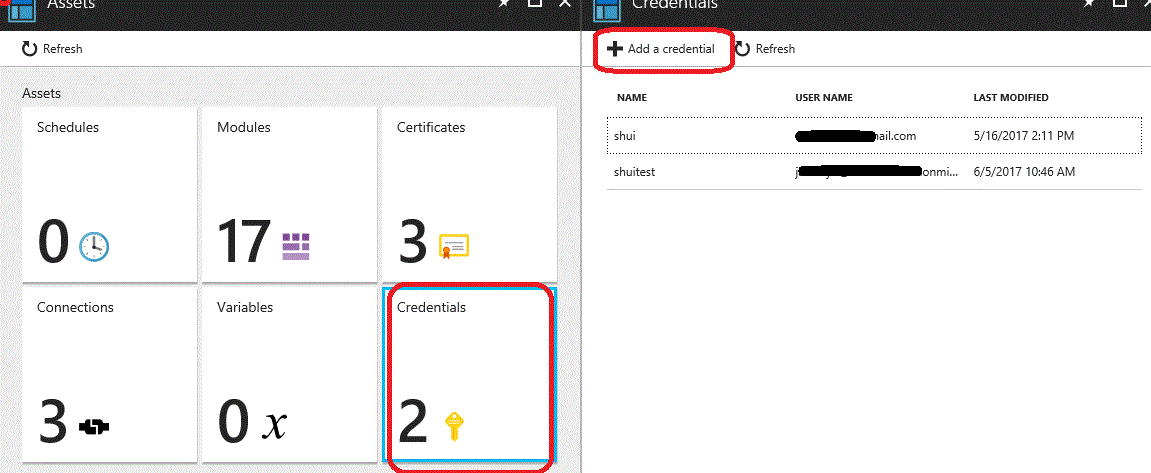Image resolution: width=1151 pixels, height=473 pixels.
Task: Select the shui credential row
Action: coord(874,136)
